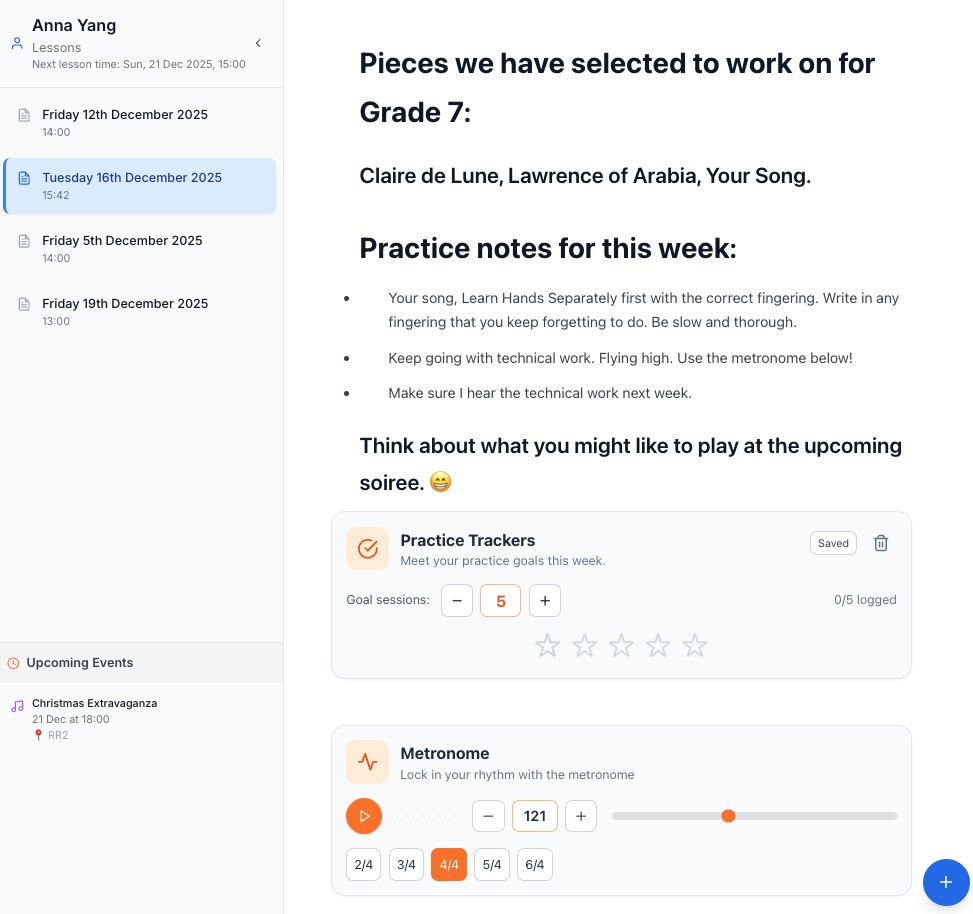The width and height of the screenshot is (973, 914).
Task: Decrease goal sessions with minus button
Action: coord(457,601)
